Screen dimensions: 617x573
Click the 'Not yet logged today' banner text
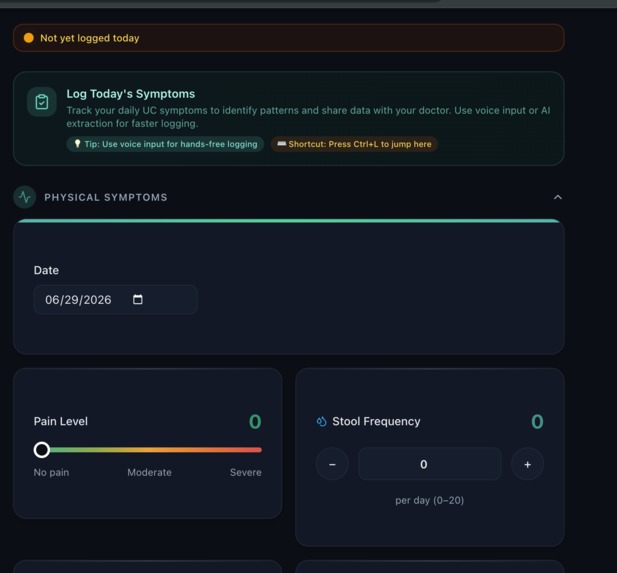click(90, 38)
